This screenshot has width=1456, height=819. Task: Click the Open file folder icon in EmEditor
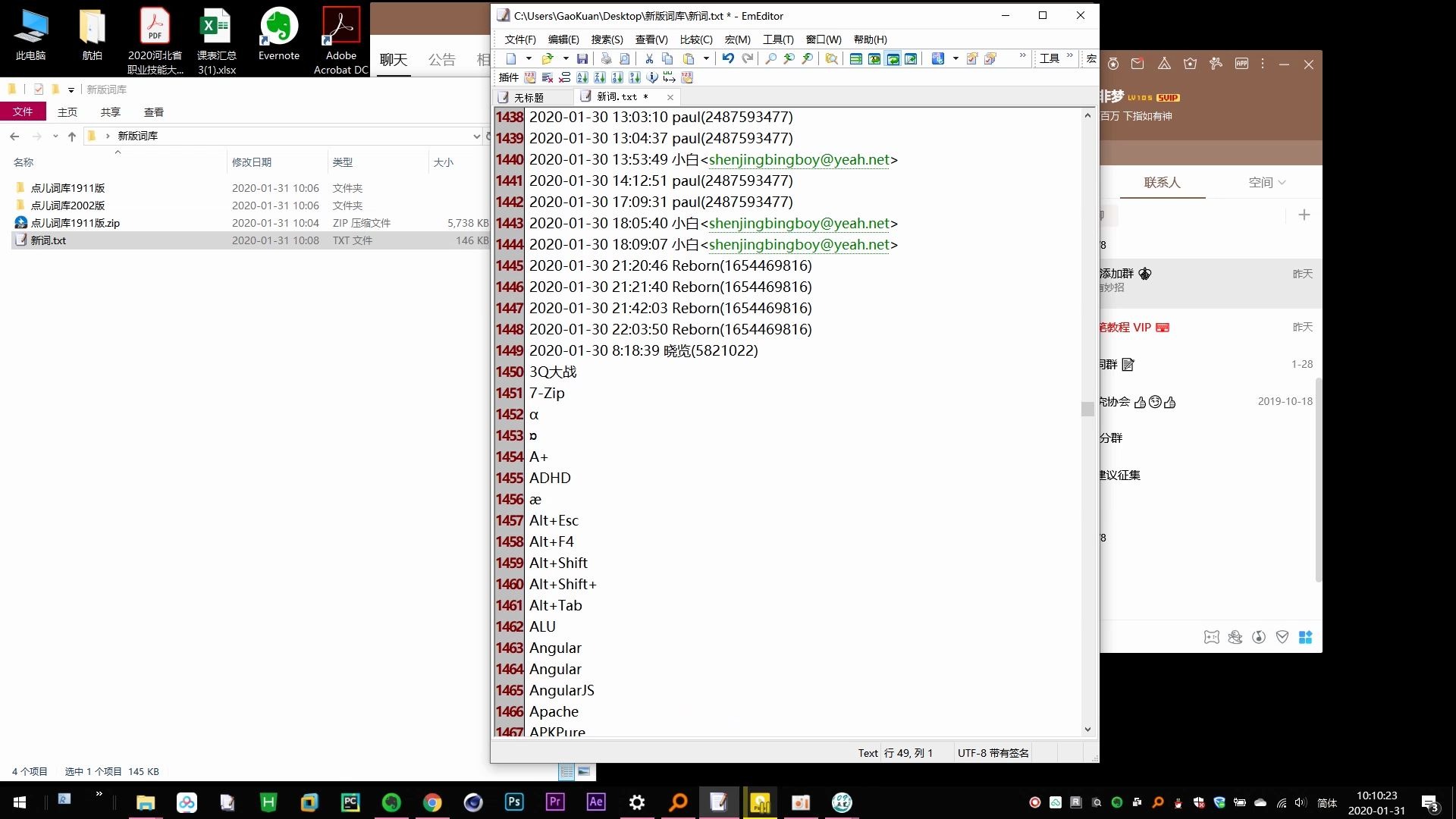tap(547, 58)
